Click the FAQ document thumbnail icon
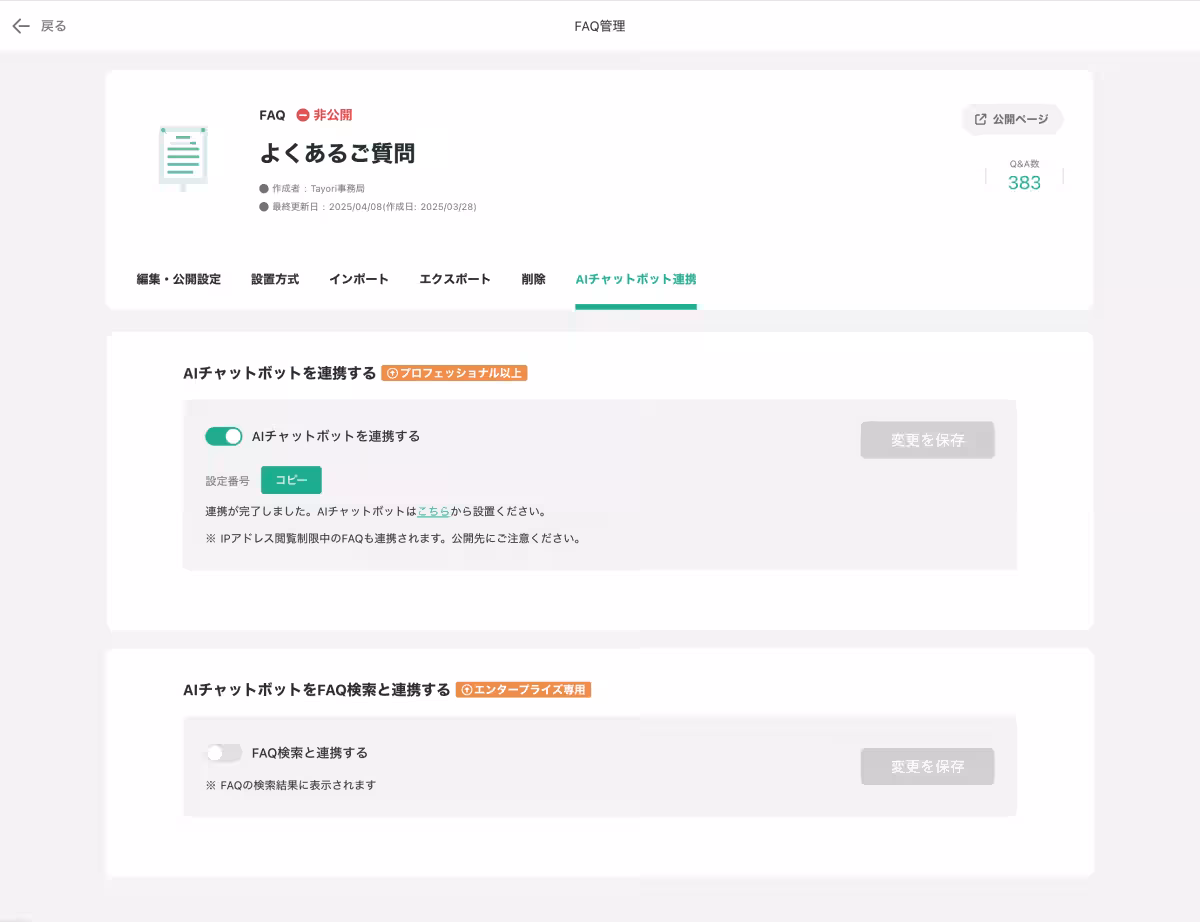The height and width of the screenshot is (922, 1200). pos(183,157)
